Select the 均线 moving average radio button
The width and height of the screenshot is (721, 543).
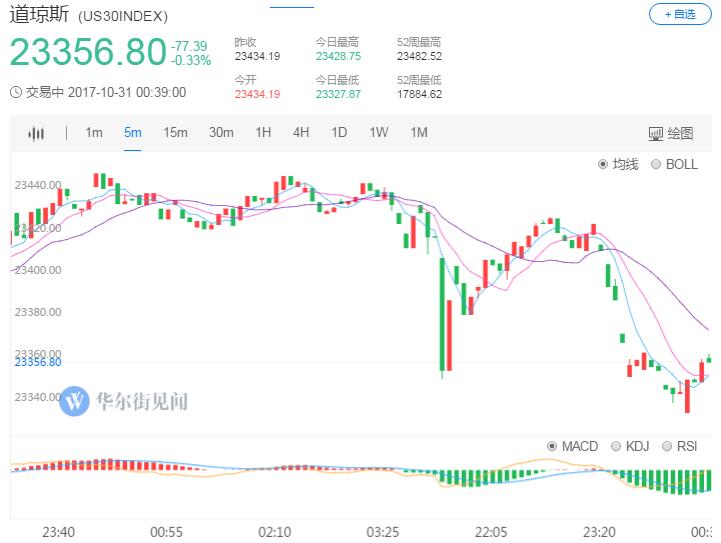[603, 164]
